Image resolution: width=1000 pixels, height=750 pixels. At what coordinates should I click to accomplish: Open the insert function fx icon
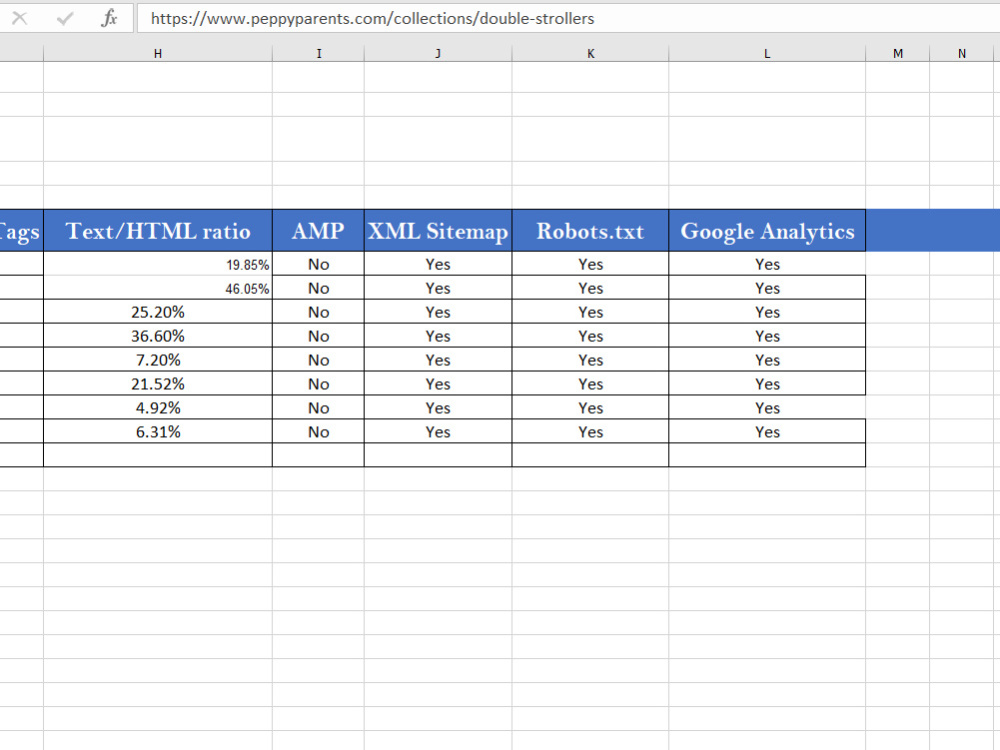coord(109,18)
